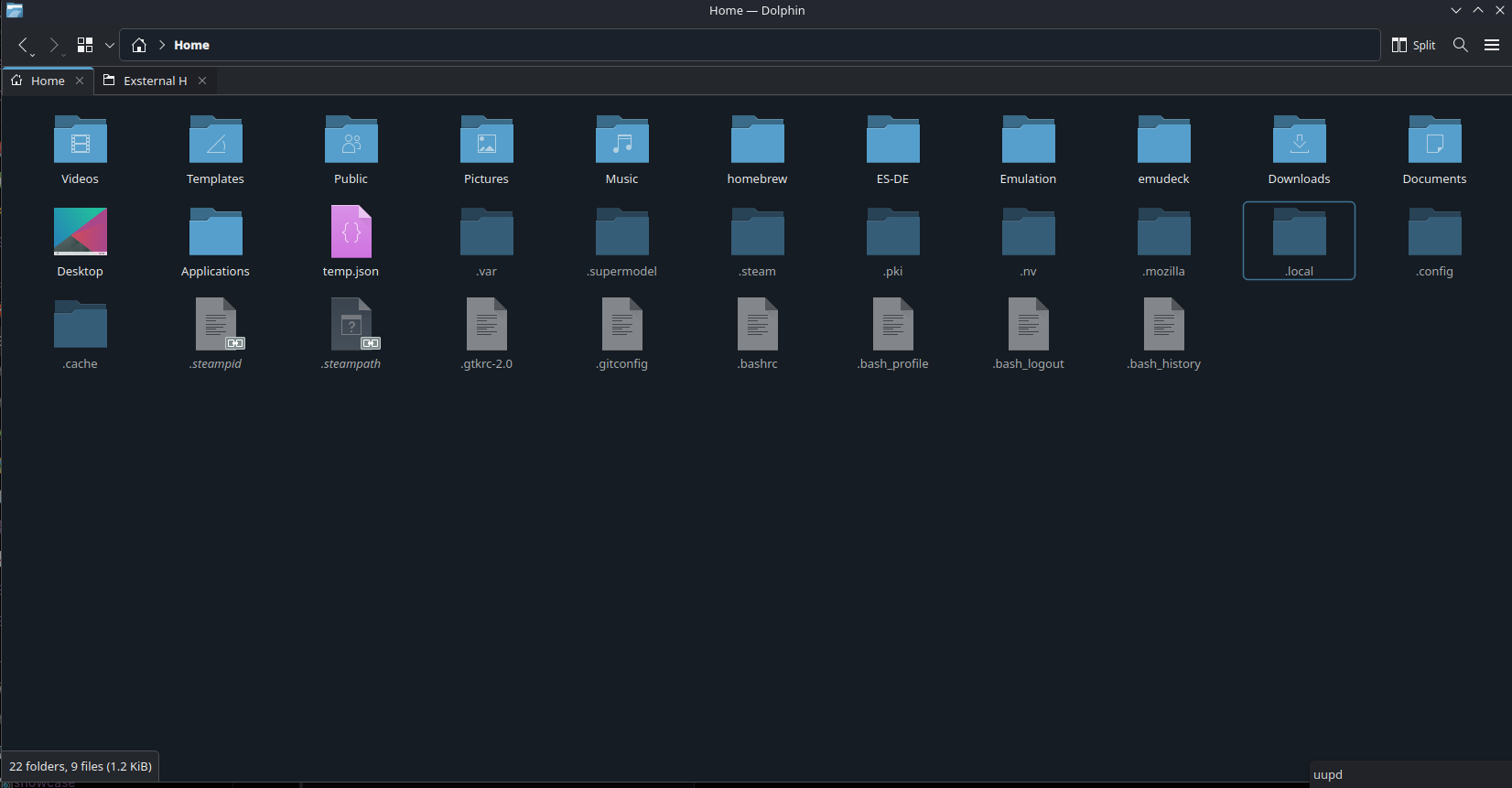Select the .gtkrc-2.0 file
Image resolution: width=1512 pixels, height=788 pixels.
click(x=487, y=335)
